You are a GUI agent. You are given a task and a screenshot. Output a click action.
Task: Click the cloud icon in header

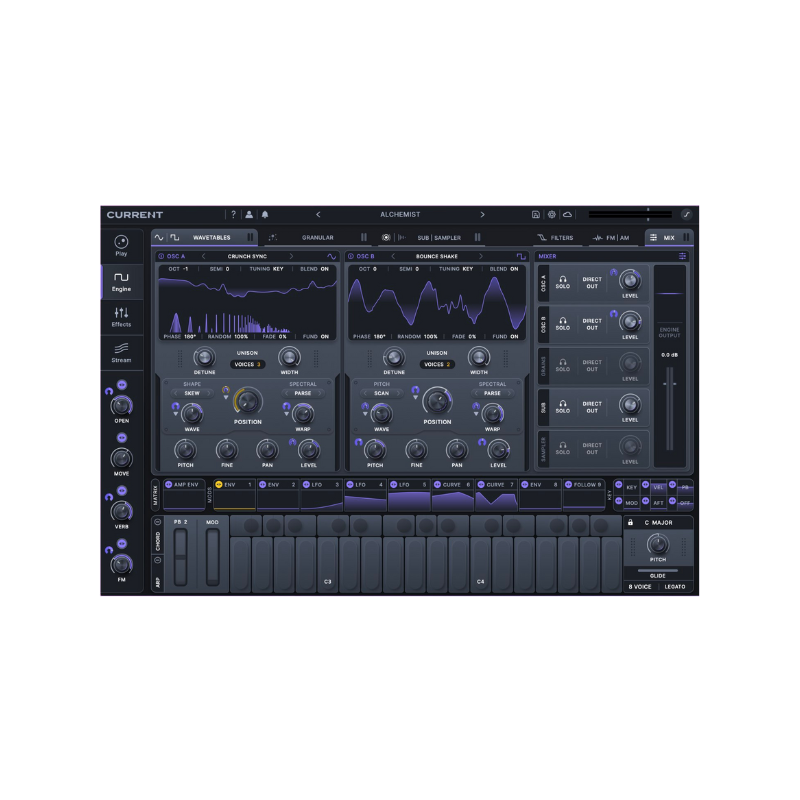coord(567,214)
